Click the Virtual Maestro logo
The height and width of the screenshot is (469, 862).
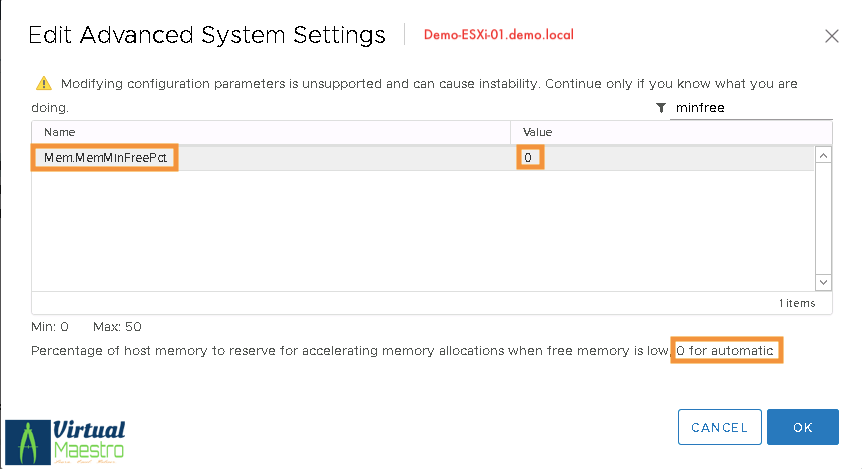pos(66,442)
